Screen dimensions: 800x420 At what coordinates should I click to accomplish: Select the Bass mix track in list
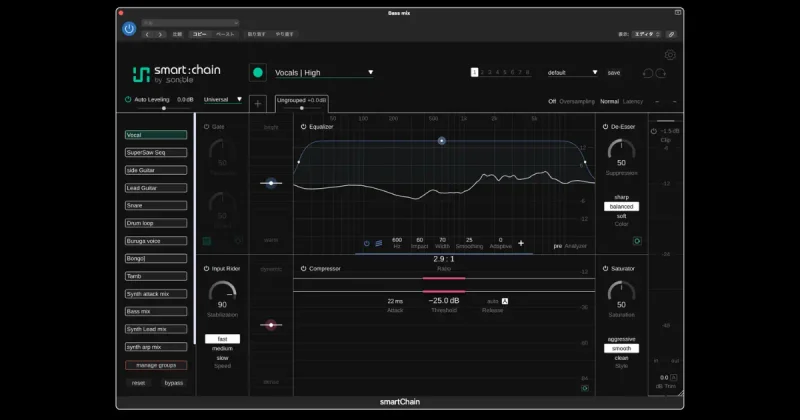click(156, 311)
